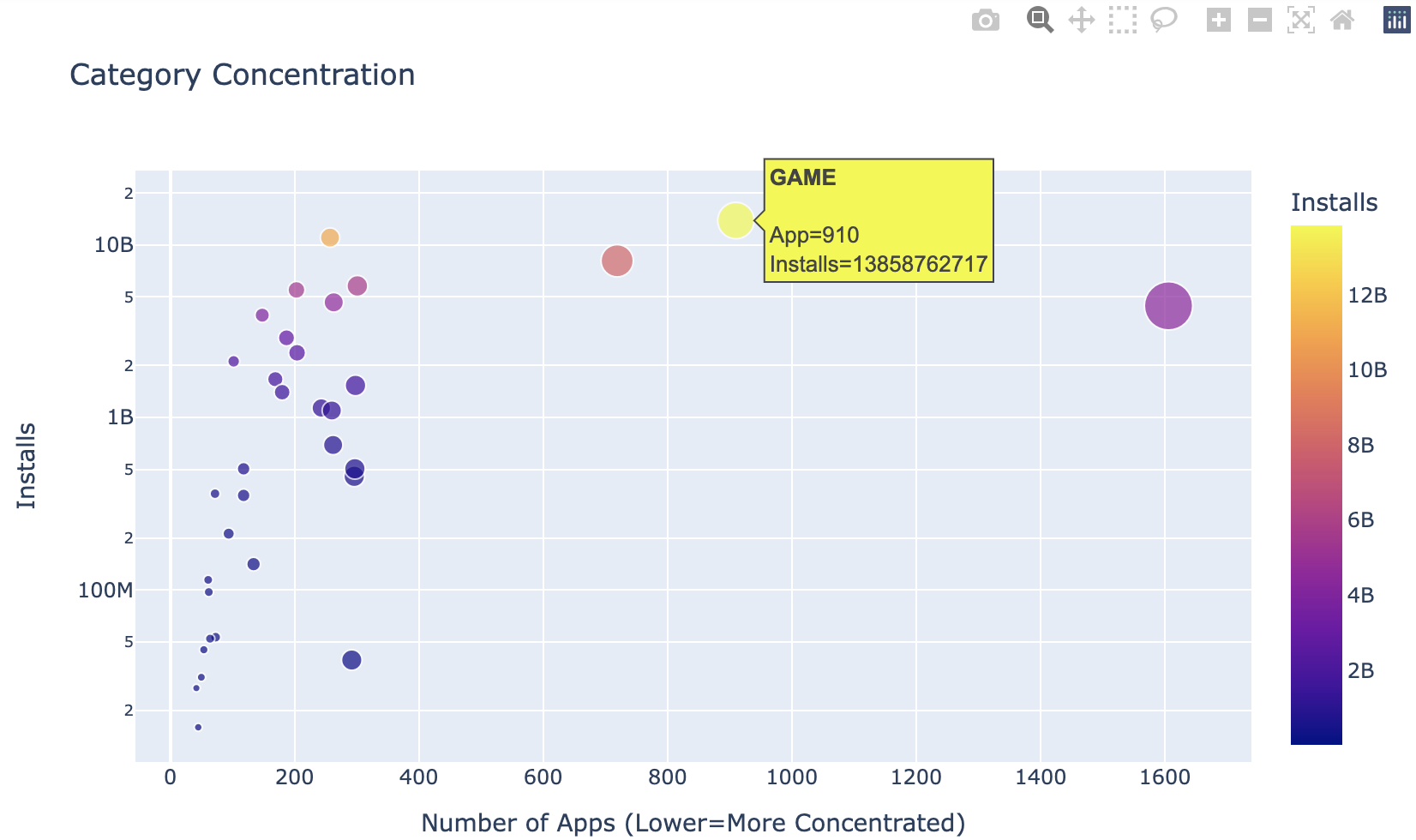Click the Zoom Out modebar icon
This screenshot has width=1416, height=840.
tap(1258, 20)
